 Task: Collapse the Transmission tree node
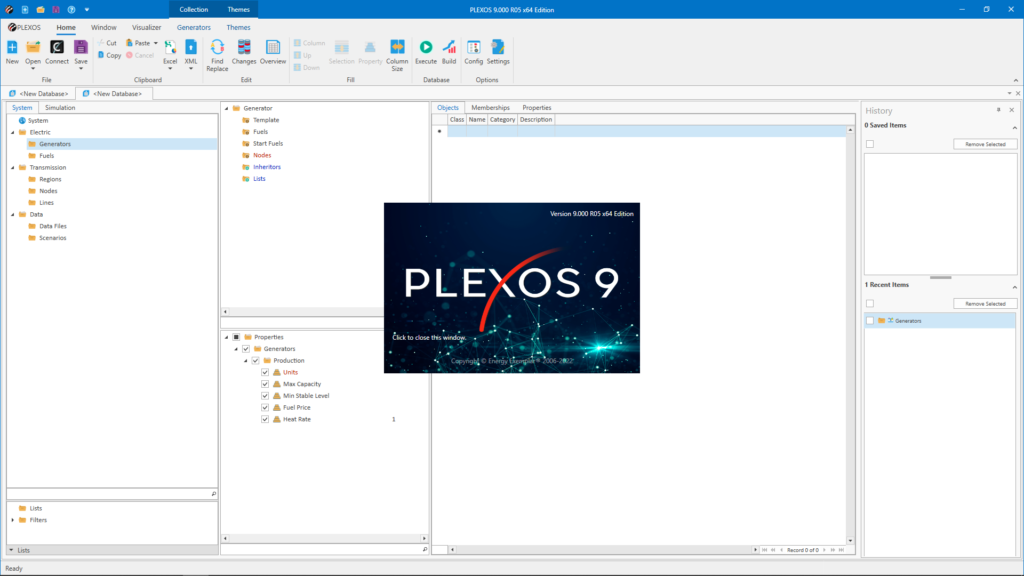click(12, 168)
